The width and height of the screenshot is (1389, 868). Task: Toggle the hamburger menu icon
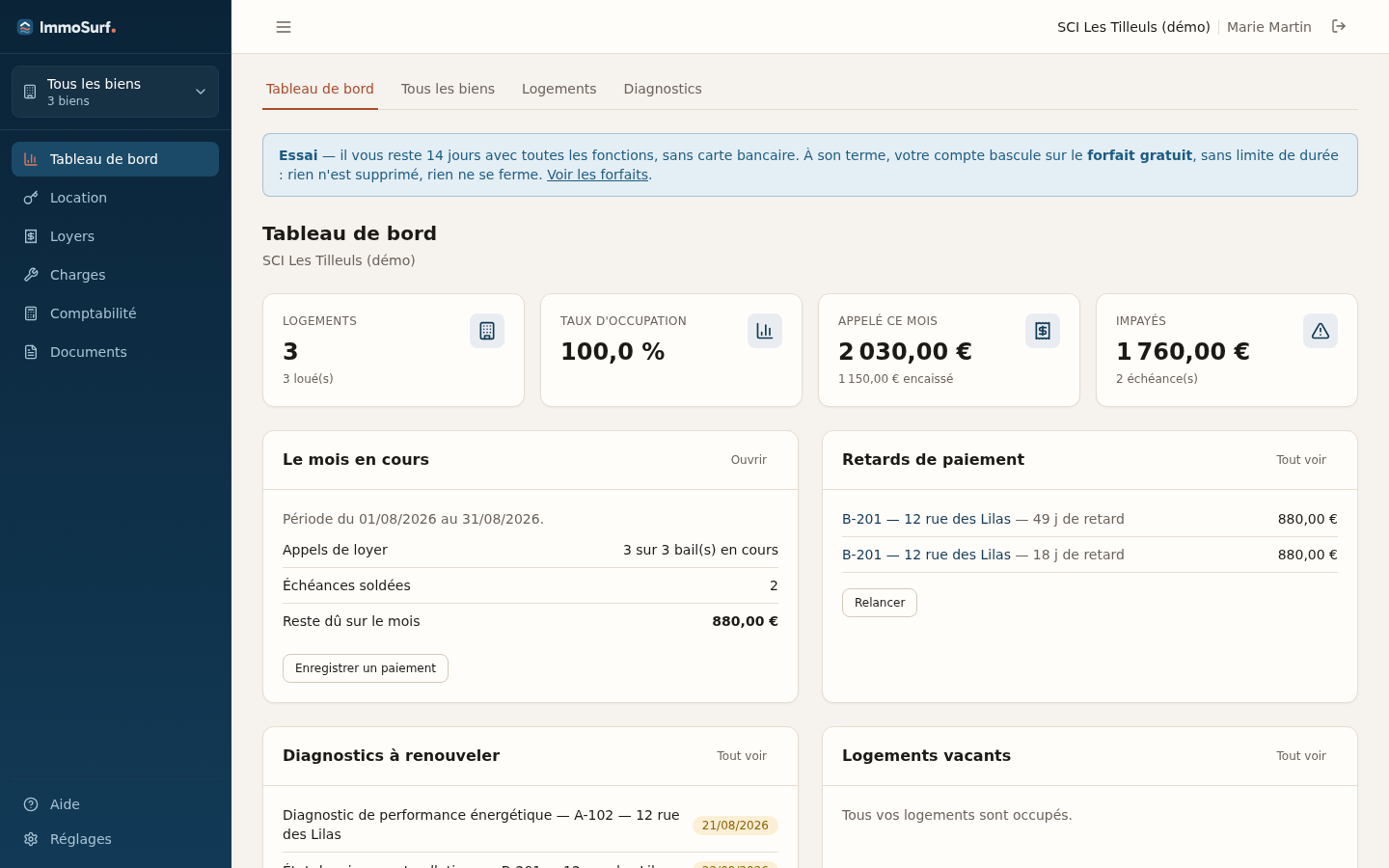[x=284, y=27]
